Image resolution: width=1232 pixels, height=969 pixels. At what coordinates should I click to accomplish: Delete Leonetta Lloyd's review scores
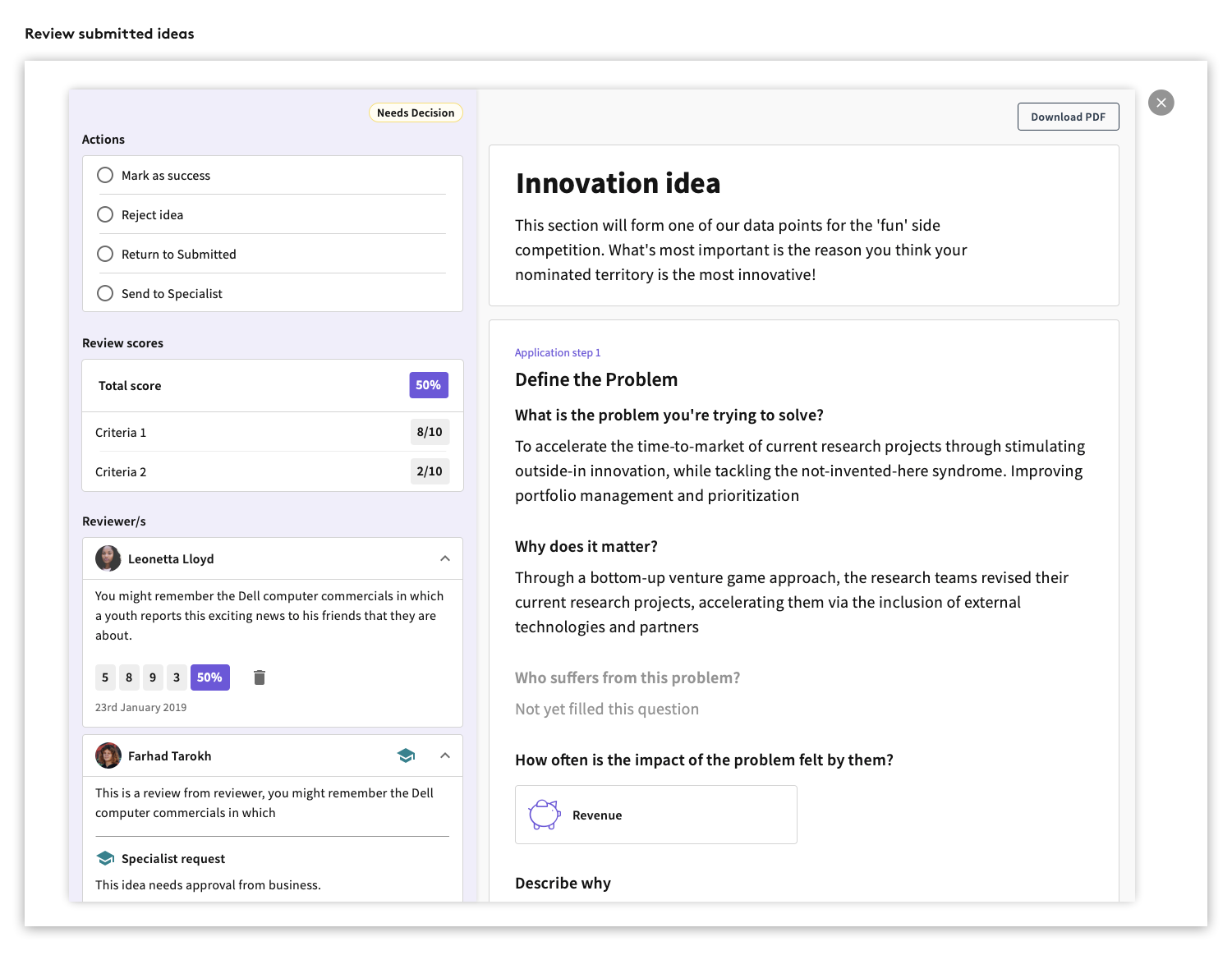coord(260,677)
